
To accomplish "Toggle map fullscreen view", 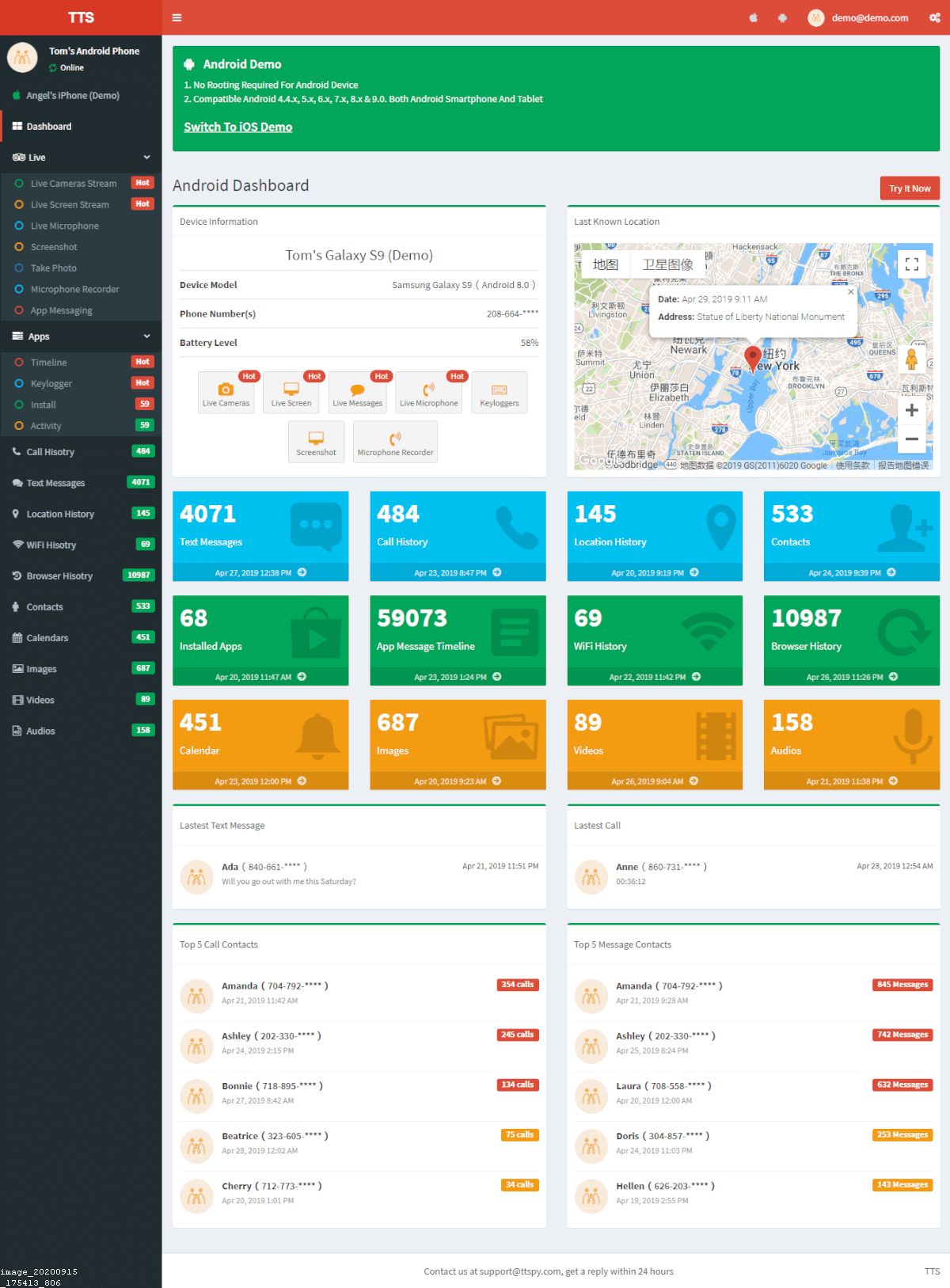I will pyautogui.click(x=911, y=264).
